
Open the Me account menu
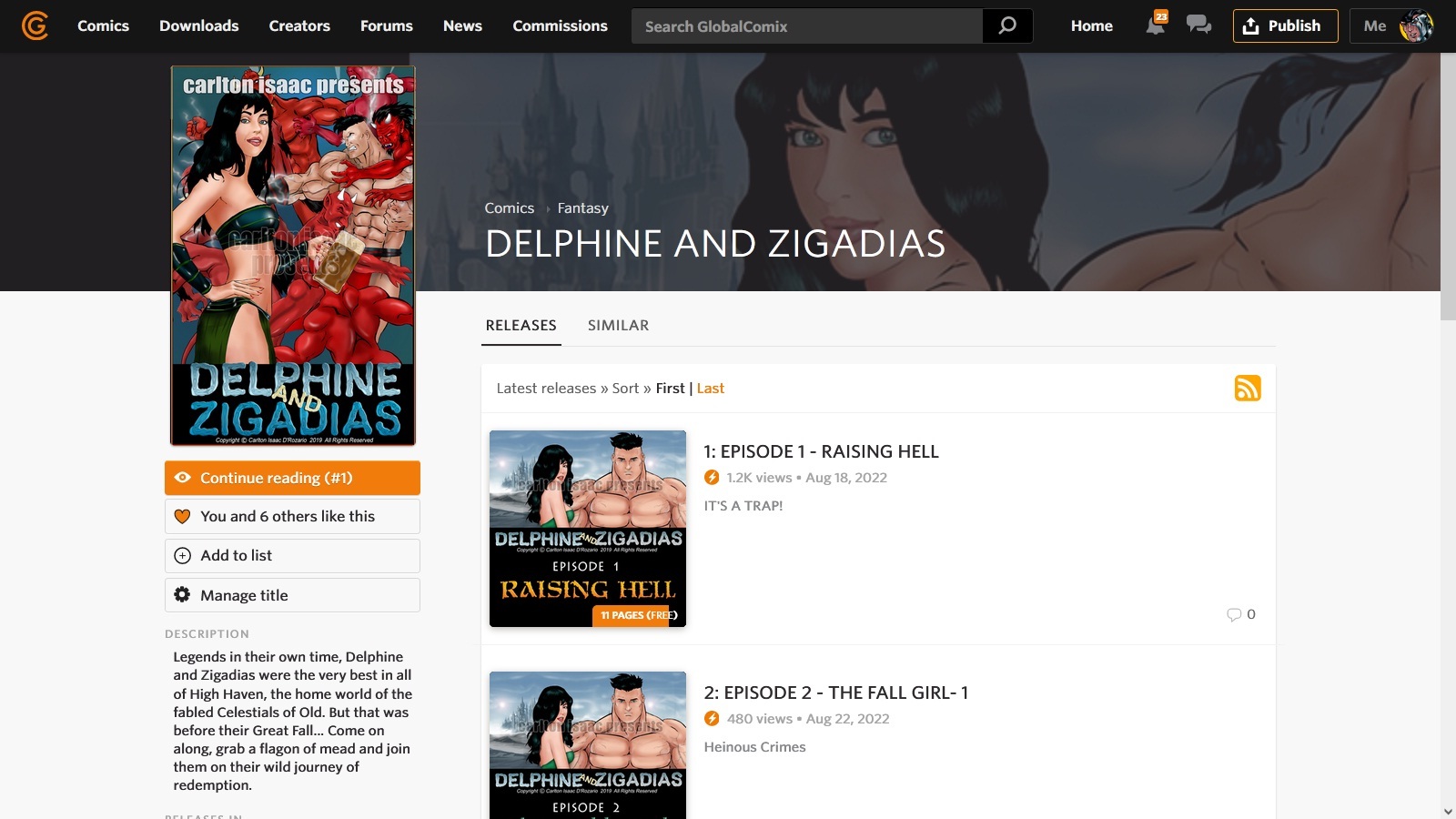pyautogui.click(x=1374, y=25)
